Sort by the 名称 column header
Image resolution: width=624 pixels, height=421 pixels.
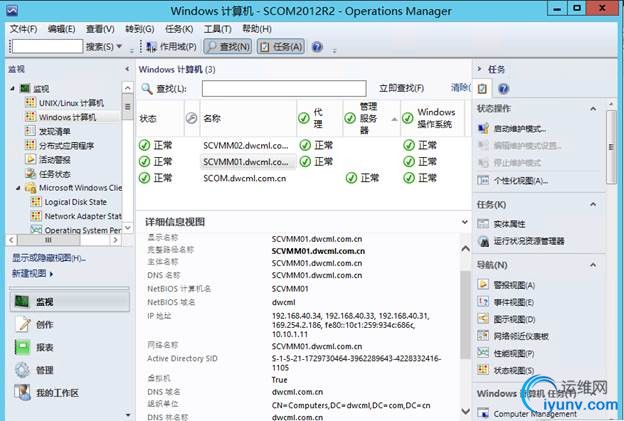248,119
